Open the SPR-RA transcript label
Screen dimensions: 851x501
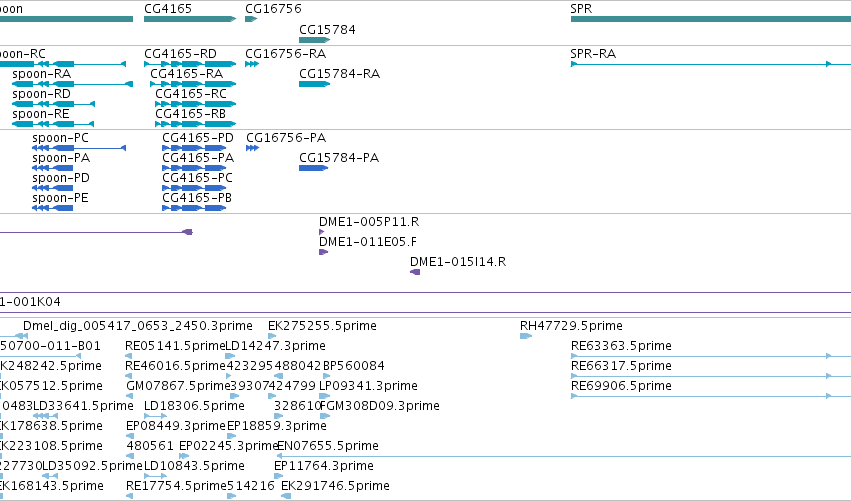tap(593, 54)
